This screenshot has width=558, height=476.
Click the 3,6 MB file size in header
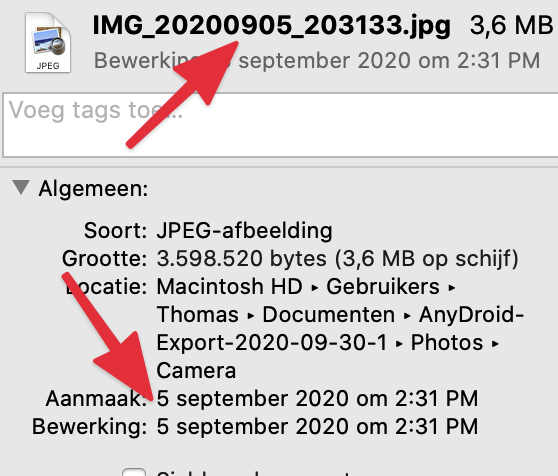pos(511,25)
